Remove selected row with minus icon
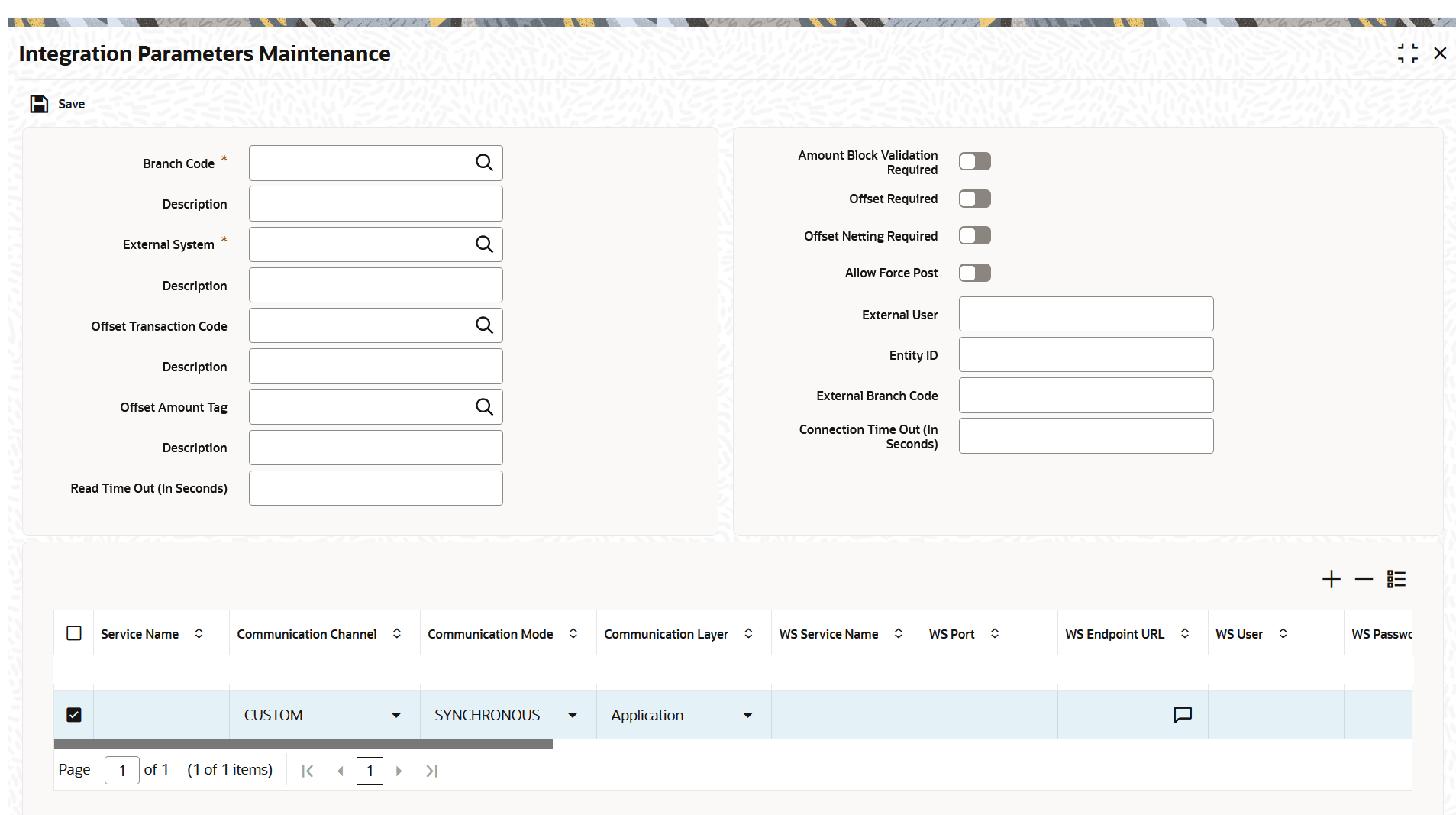 [1364, 580]
